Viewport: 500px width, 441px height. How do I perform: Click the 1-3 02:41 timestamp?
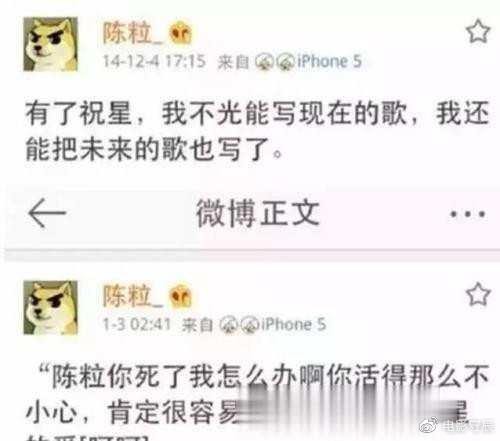coord(137,324)
